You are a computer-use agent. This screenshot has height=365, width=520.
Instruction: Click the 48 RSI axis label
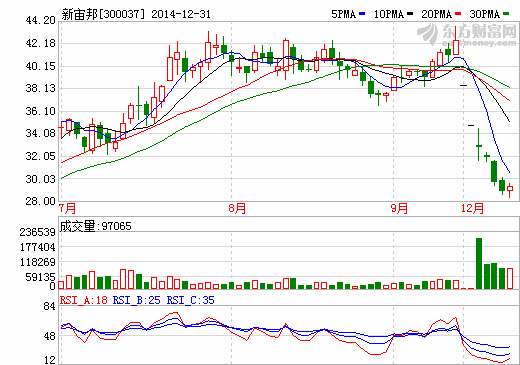click(x=49, y=336)
